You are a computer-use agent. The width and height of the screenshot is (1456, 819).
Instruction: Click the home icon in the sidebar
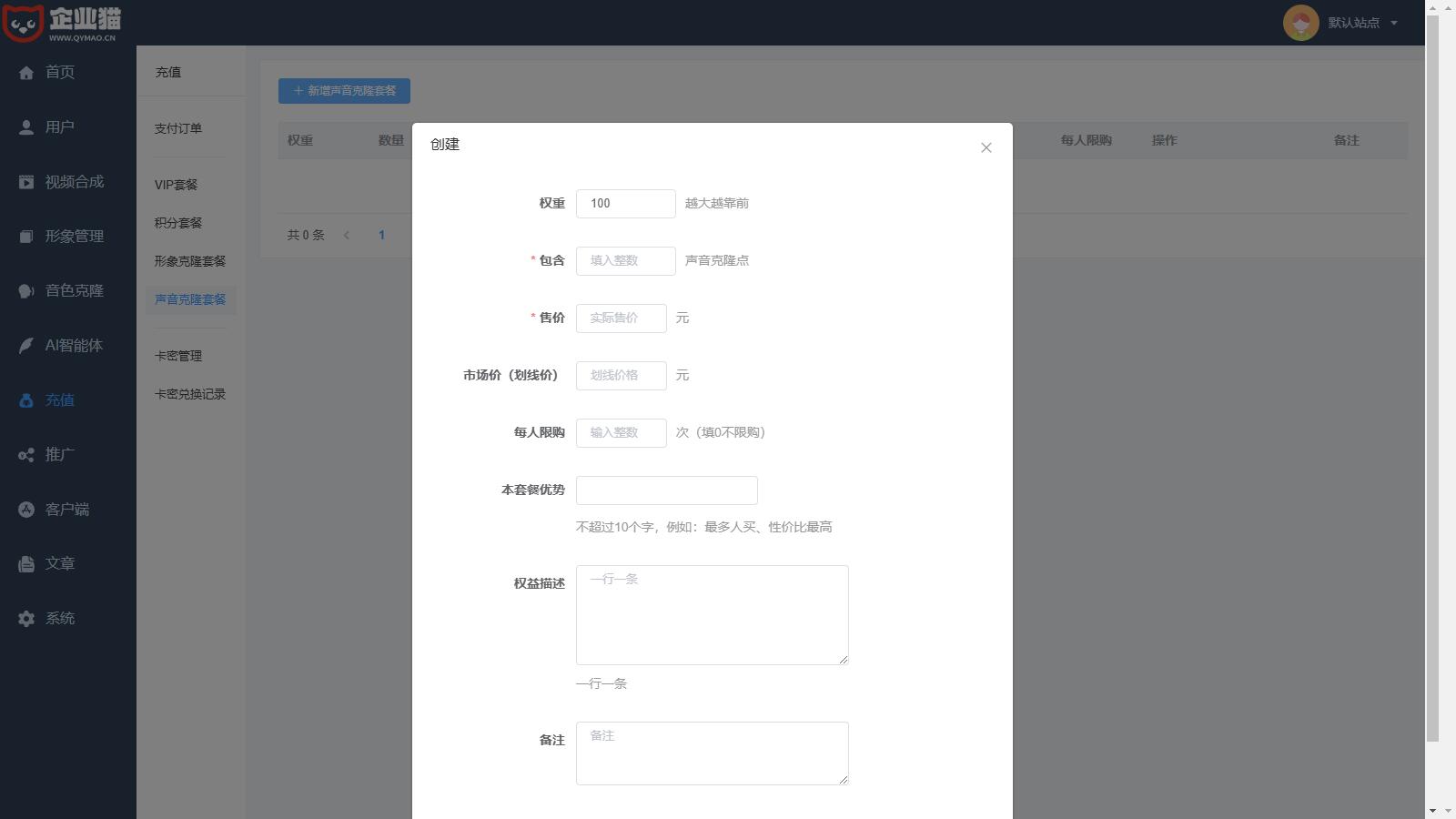point(26,73)
